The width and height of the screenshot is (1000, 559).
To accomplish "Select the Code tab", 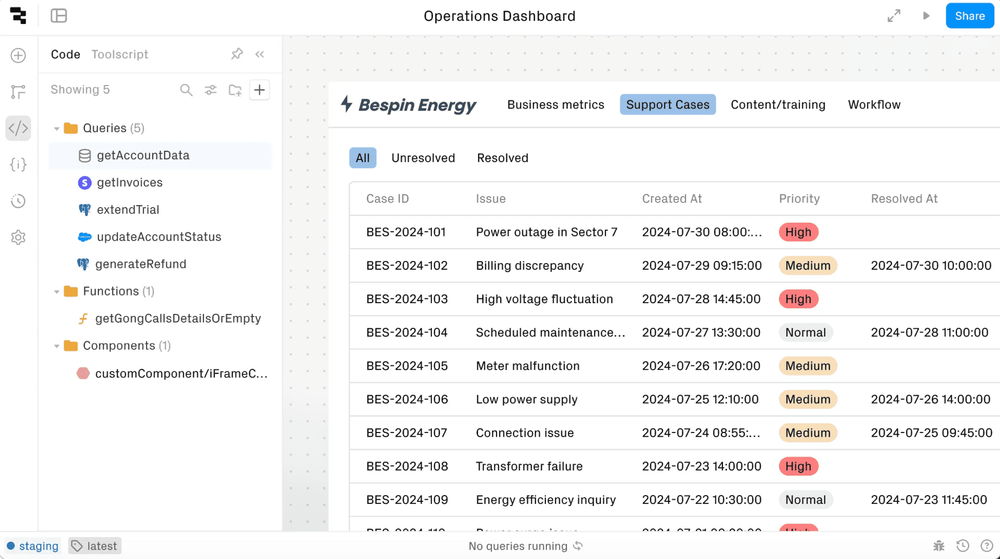I will tap(65, 54).
